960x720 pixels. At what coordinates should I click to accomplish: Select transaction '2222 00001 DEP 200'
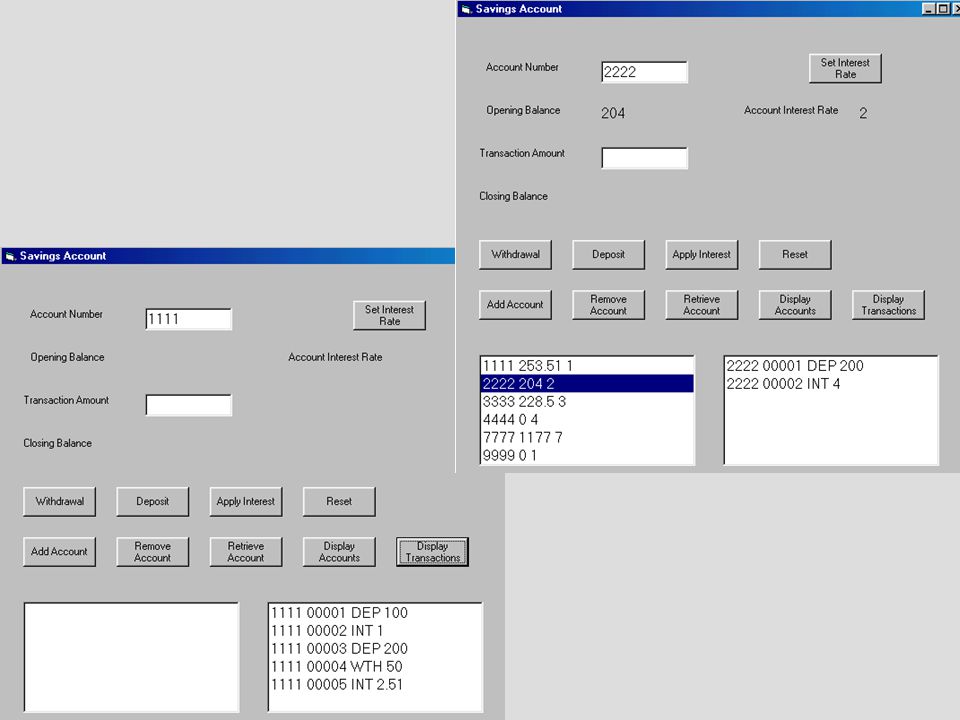click(831, 366)
